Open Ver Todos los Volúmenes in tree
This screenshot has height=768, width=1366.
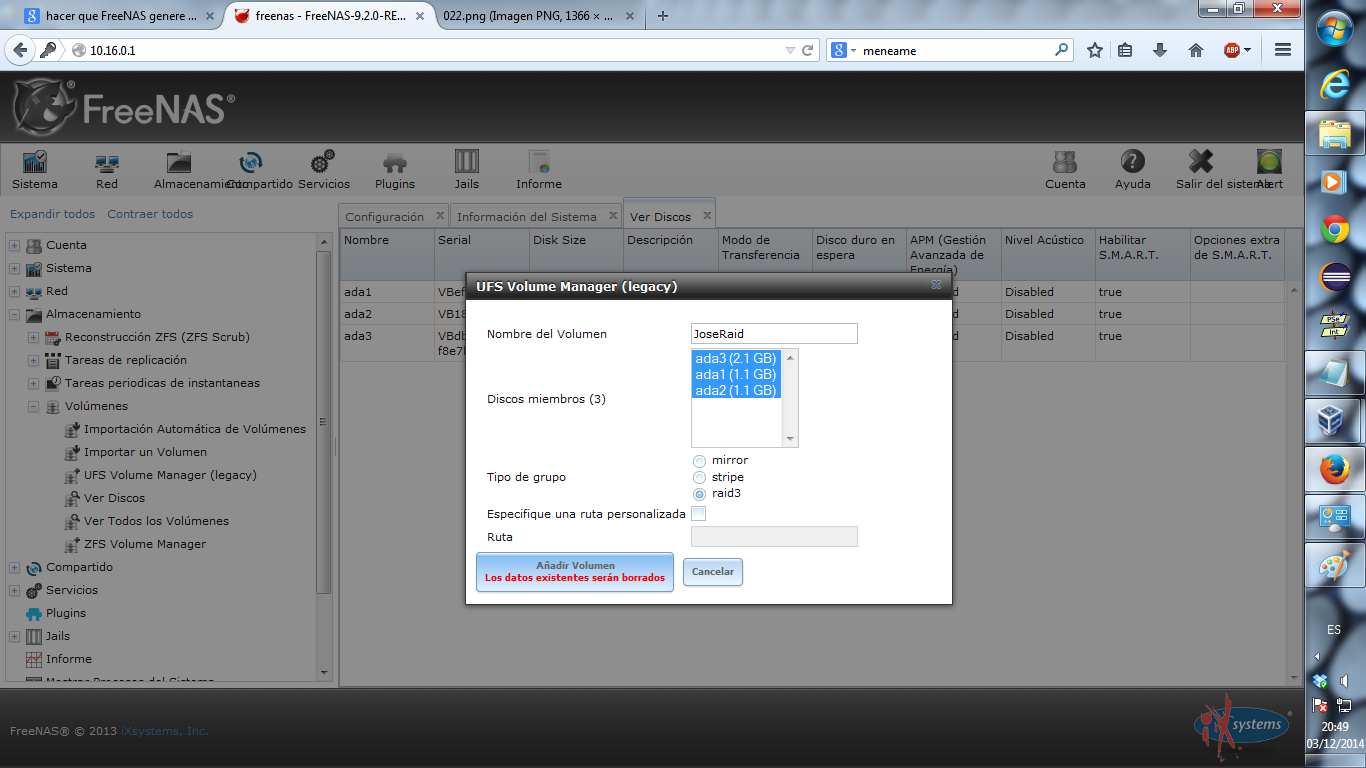pyautogui.click(x=156, y=521)
